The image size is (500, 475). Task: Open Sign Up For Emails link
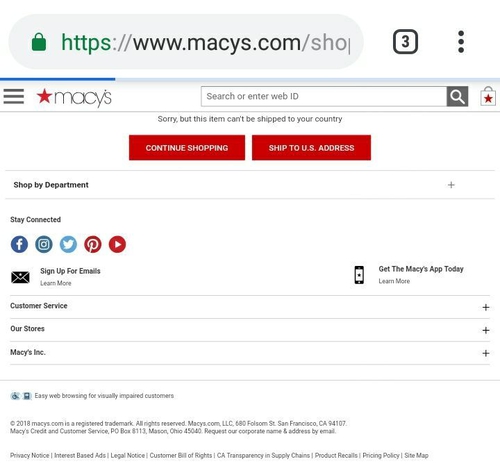click(x=70, y=271)
